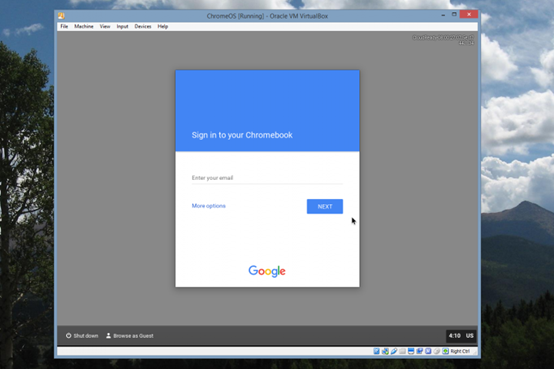Screen dimensions: 554x369
Task: Click the USB devices status icon
Action: click(394, 351)
